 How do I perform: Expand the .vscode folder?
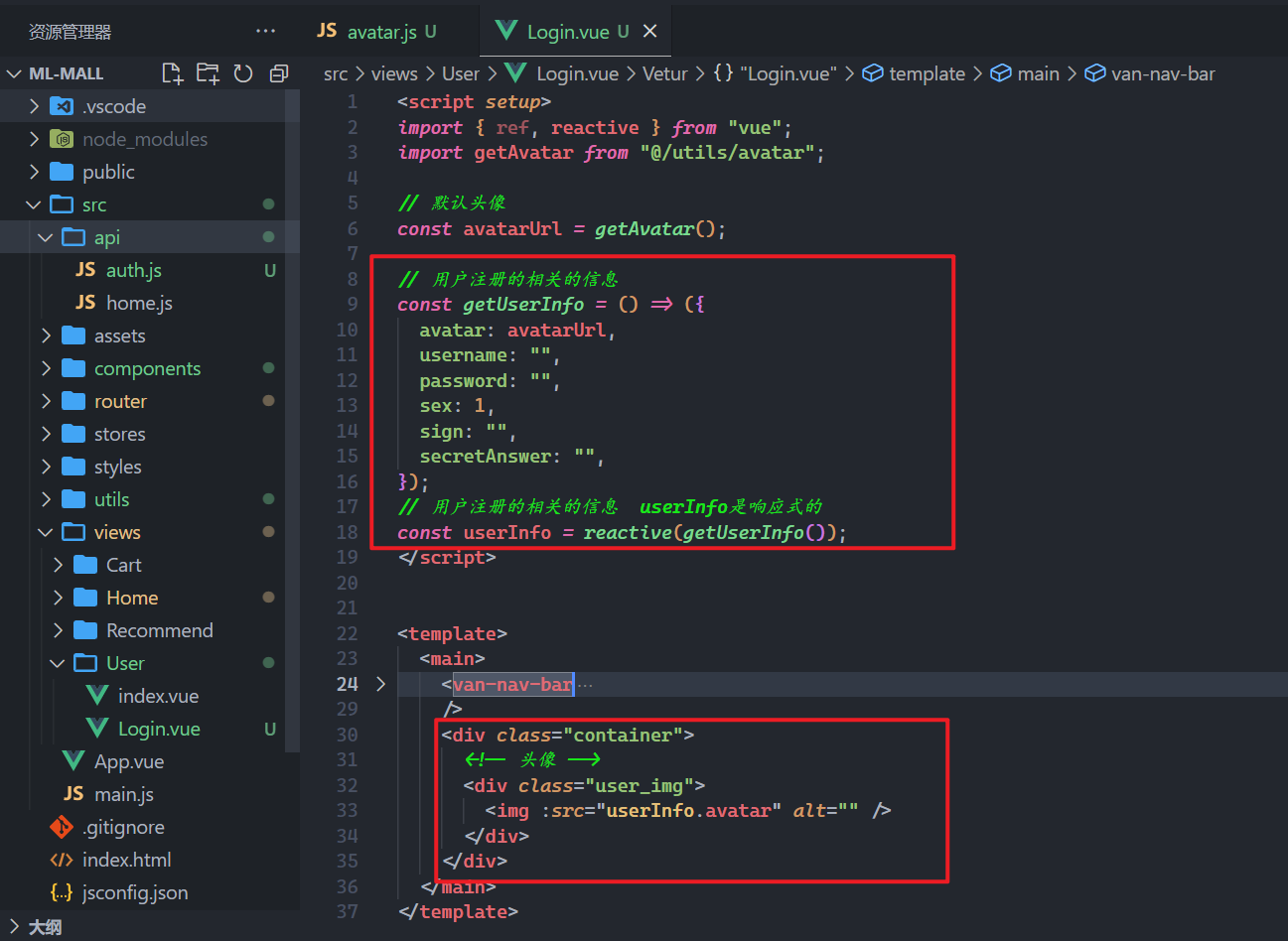coord(35,106)
